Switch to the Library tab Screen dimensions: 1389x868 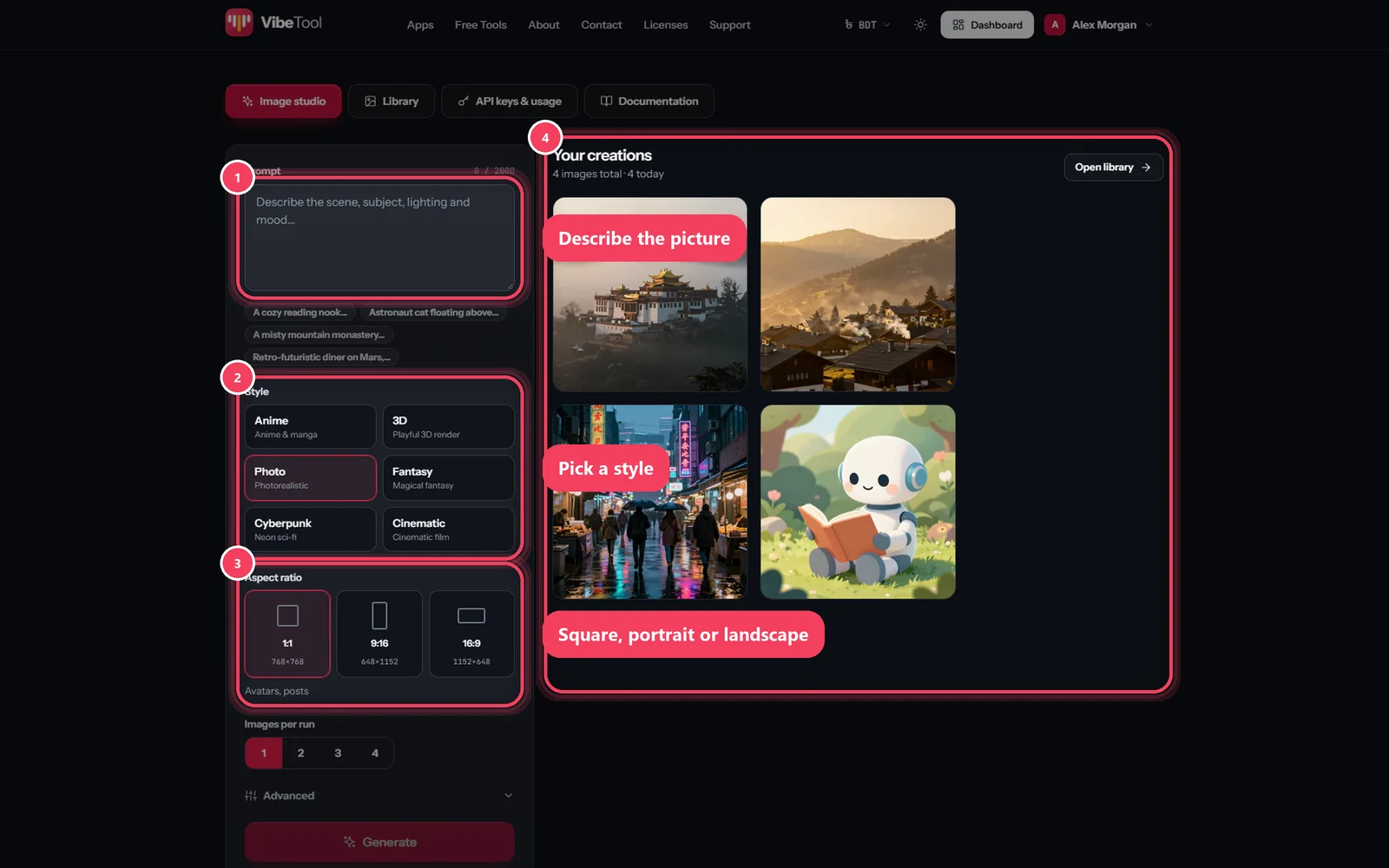point(392,102)
